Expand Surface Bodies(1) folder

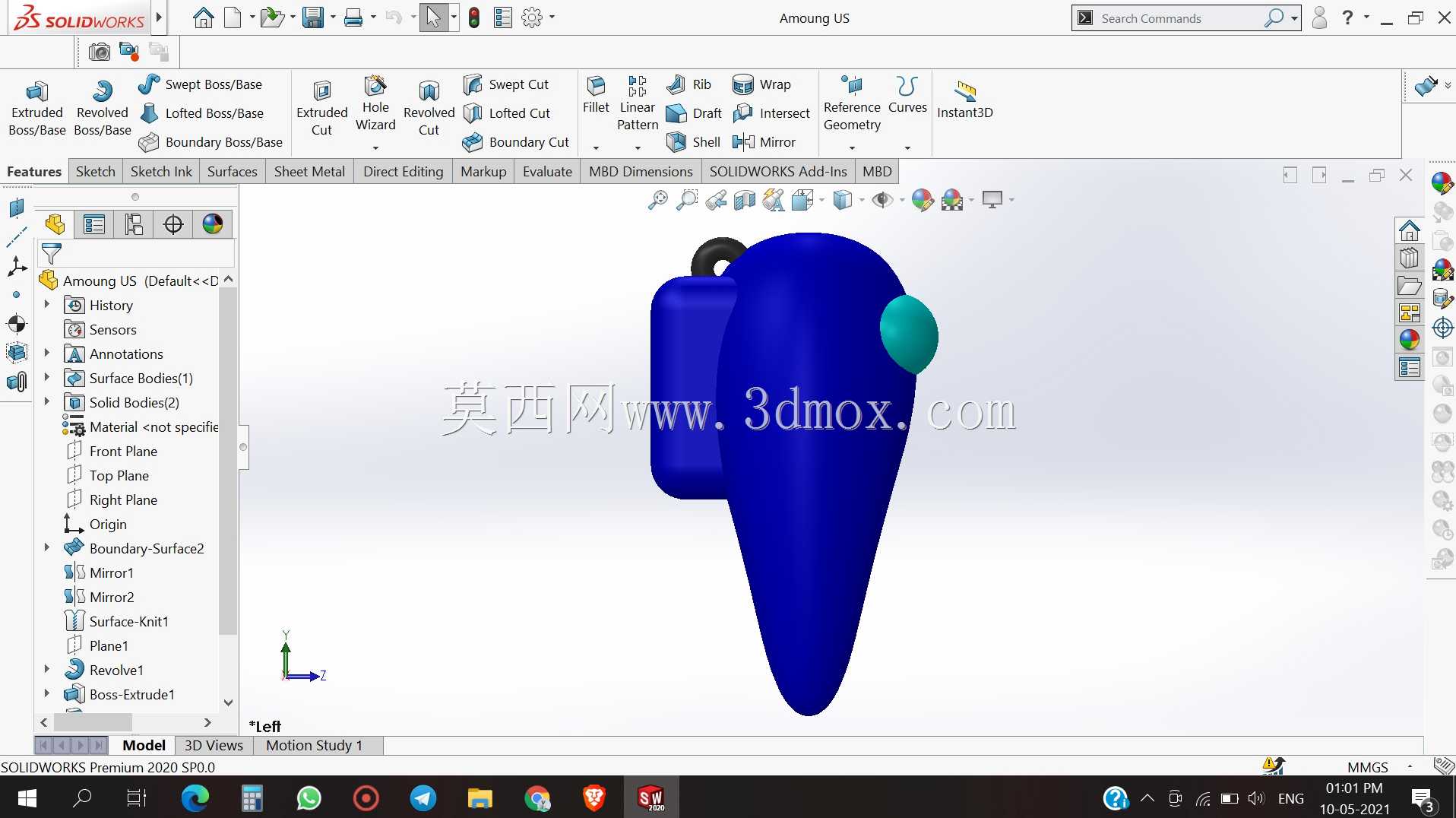click(46, 377)
